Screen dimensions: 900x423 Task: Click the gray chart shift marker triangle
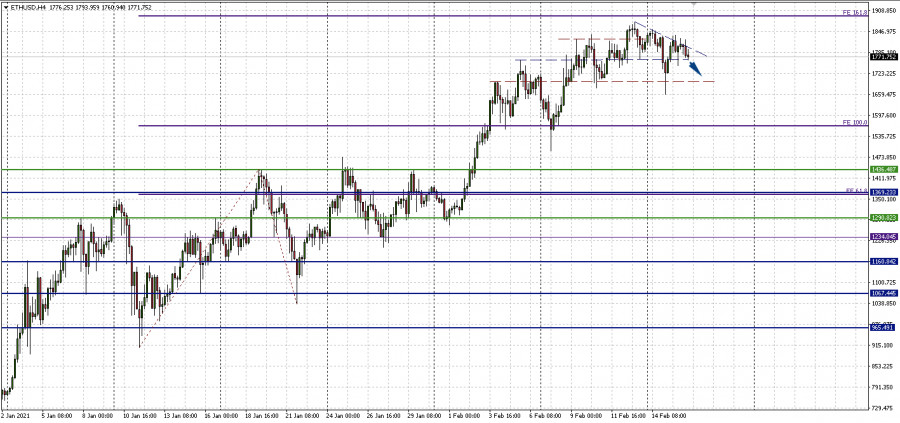click(693, 4)
